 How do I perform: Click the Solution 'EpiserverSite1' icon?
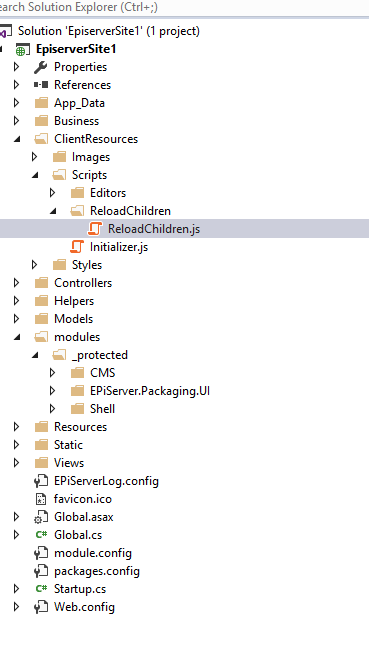(5, 31)
